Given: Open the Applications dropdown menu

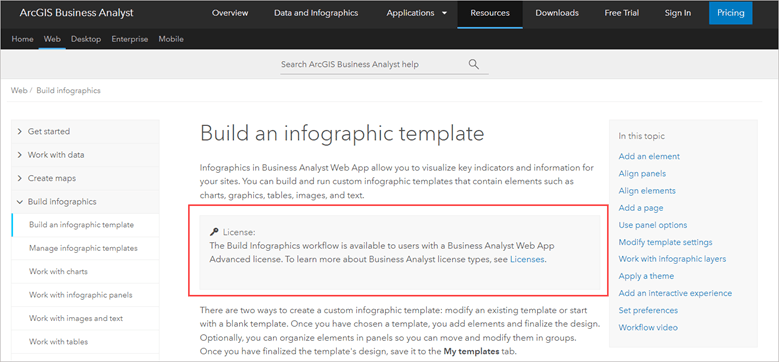Looking at the screenshot, I should pyautogui.click(x=417, y=13).
